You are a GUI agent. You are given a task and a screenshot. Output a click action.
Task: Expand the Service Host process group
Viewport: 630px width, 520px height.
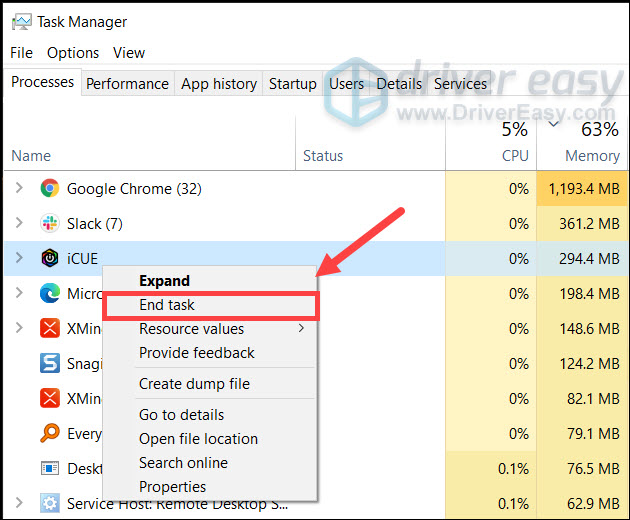(x=18, y=502)
